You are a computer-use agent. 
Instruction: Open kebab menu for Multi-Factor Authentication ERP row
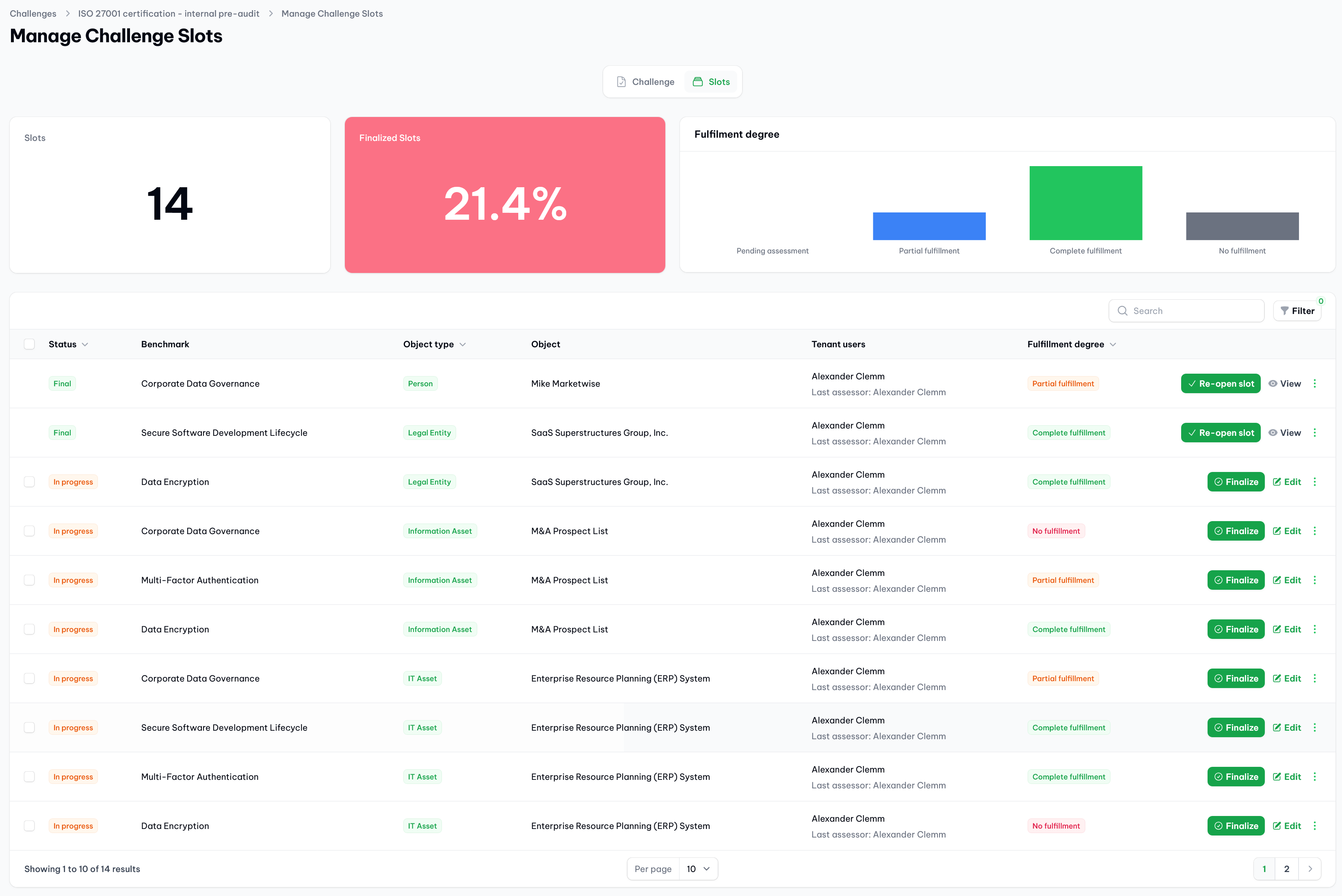pyautogui.click(x=1314, y=777)
